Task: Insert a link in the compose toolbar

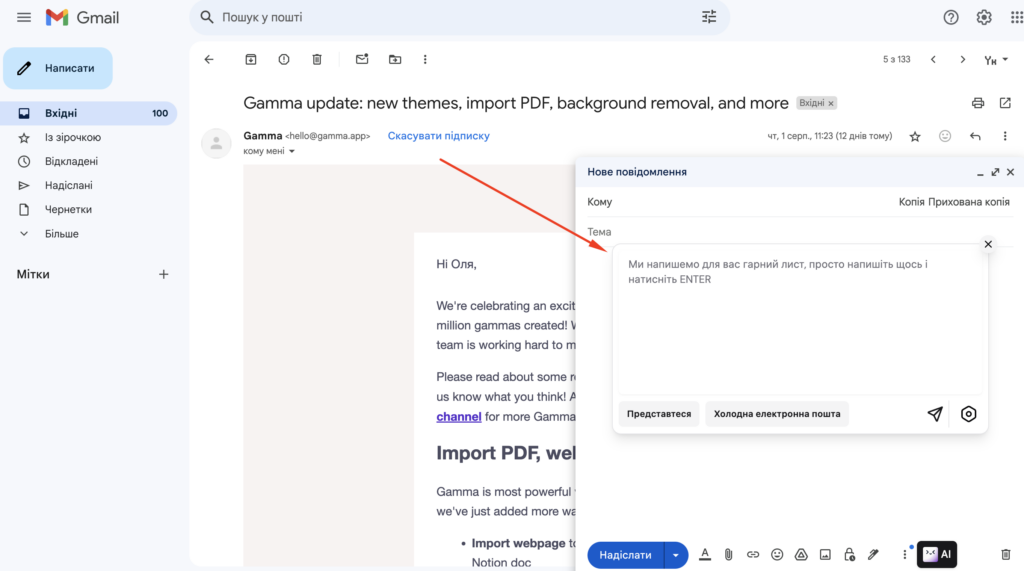Action: click(x=753, y=554)
